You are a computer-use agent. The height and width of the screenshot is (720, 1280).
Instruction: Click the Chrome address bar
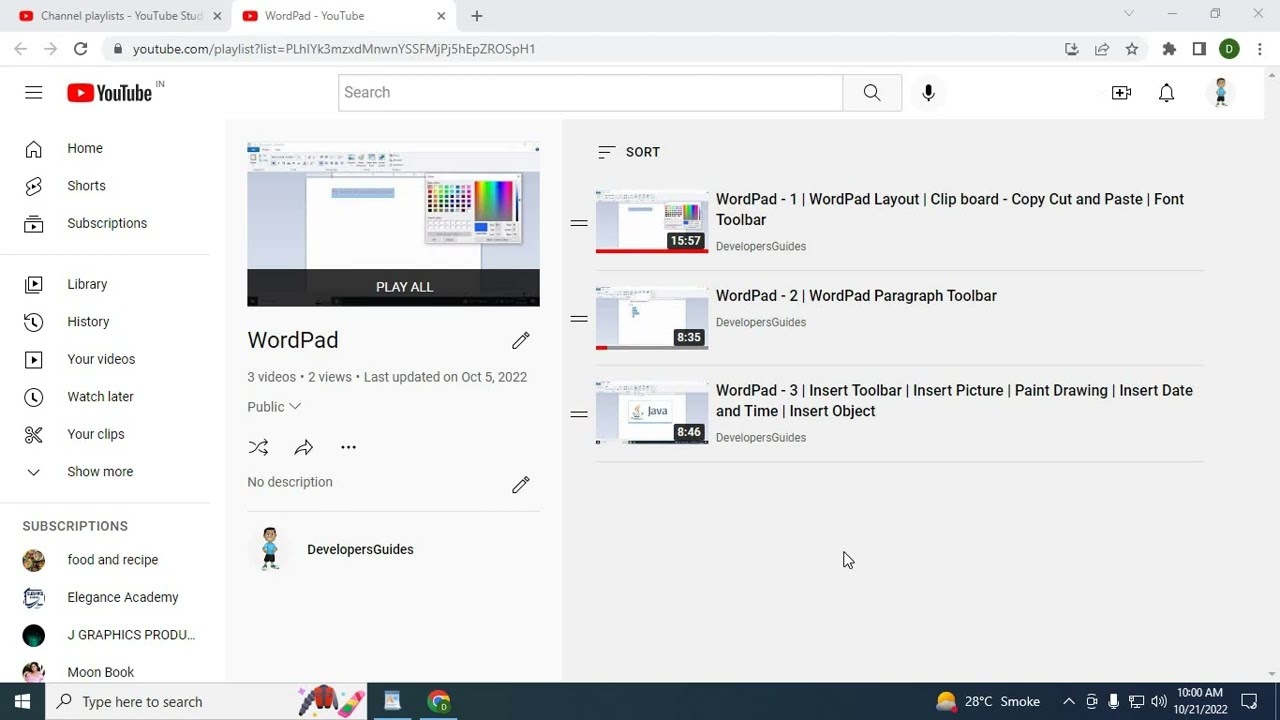point(590,48)
